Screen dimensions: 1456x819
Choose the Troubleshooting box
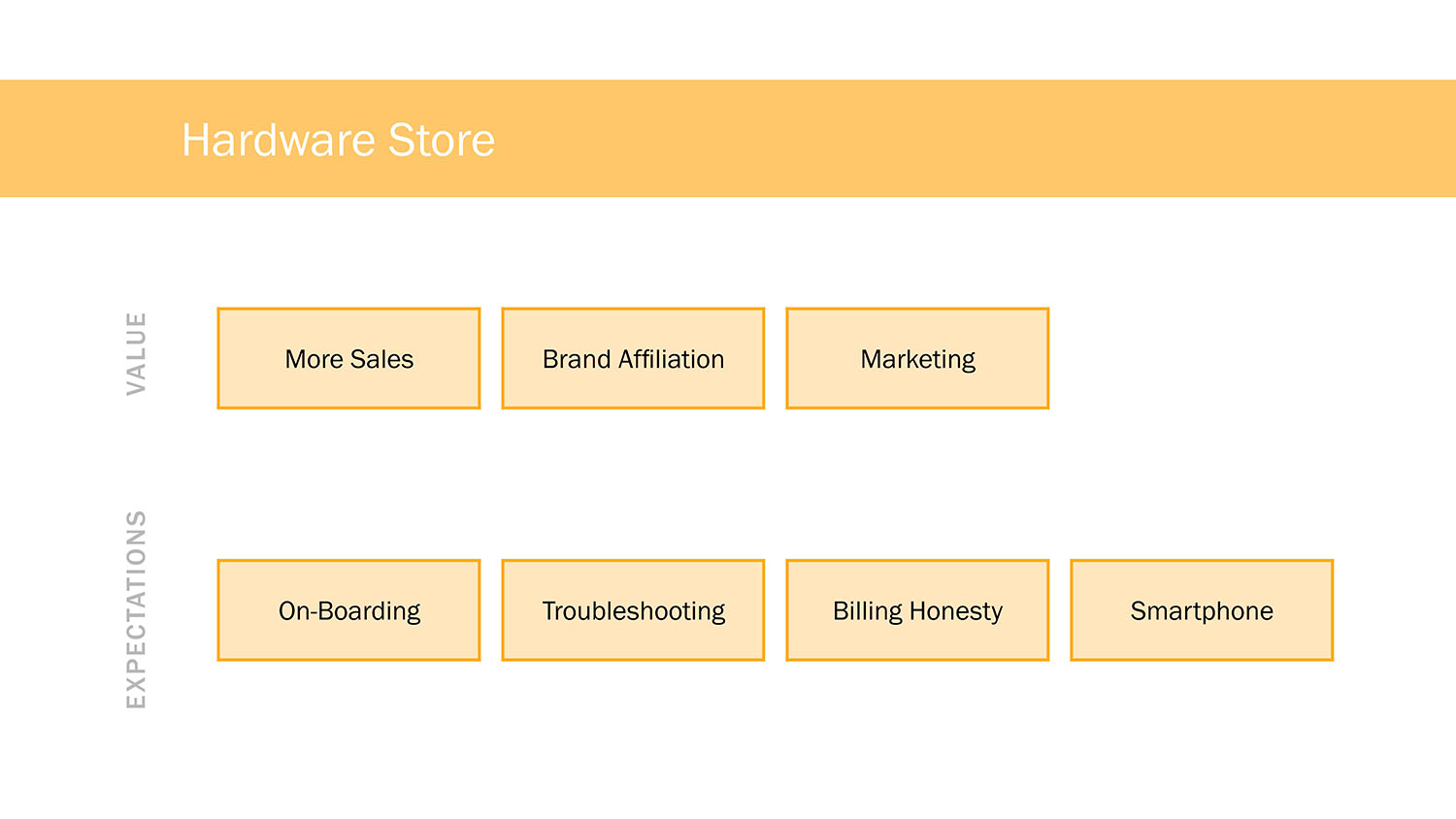[633, 610]
